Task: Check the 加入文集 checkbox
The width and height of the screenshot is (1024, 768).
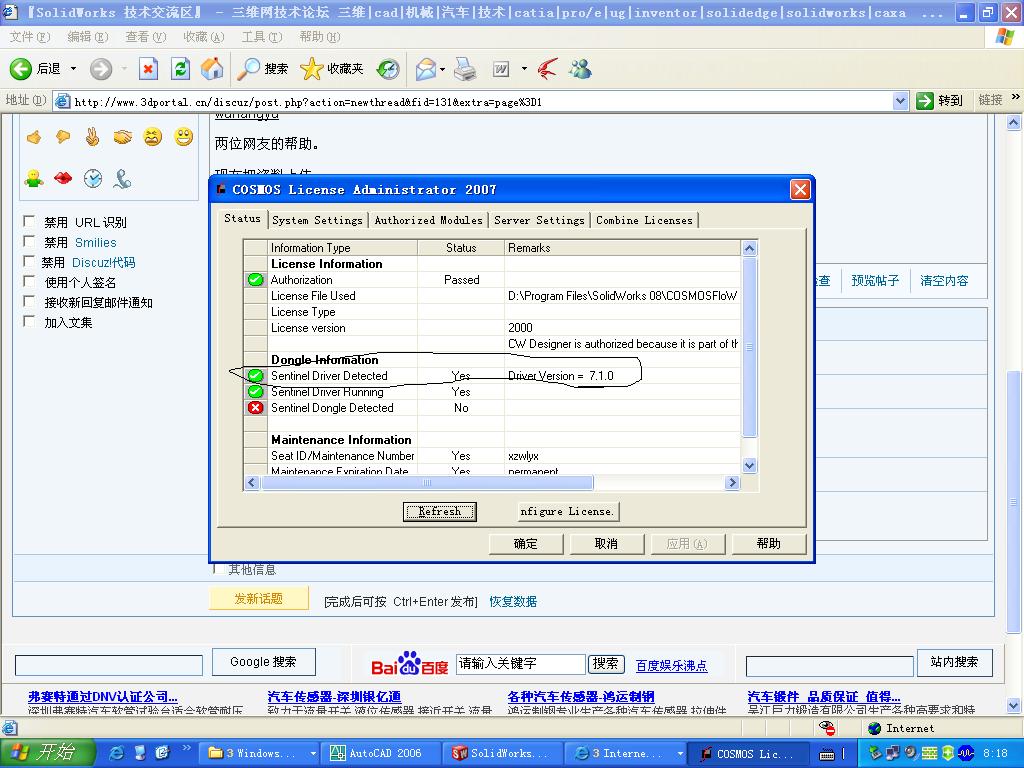Action: [x=29, y=321]
